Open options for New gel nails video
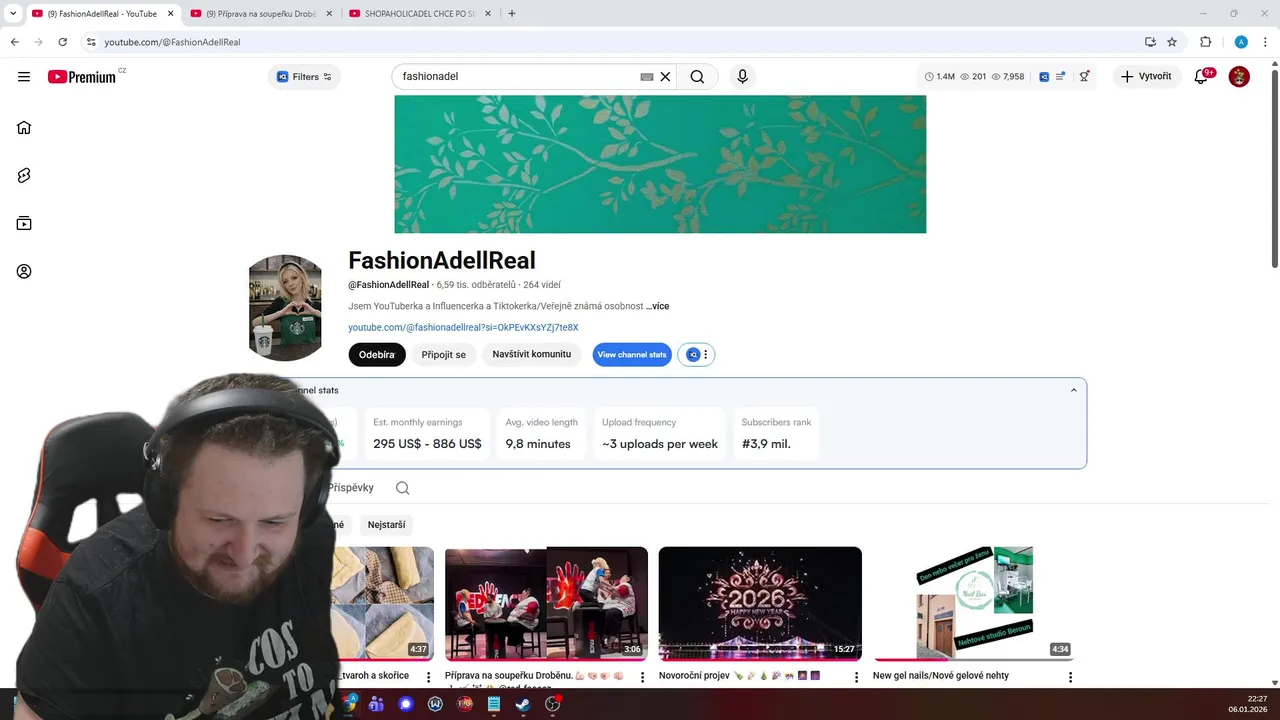This screenshot has width=1280, height=720. click(1070, 677)
